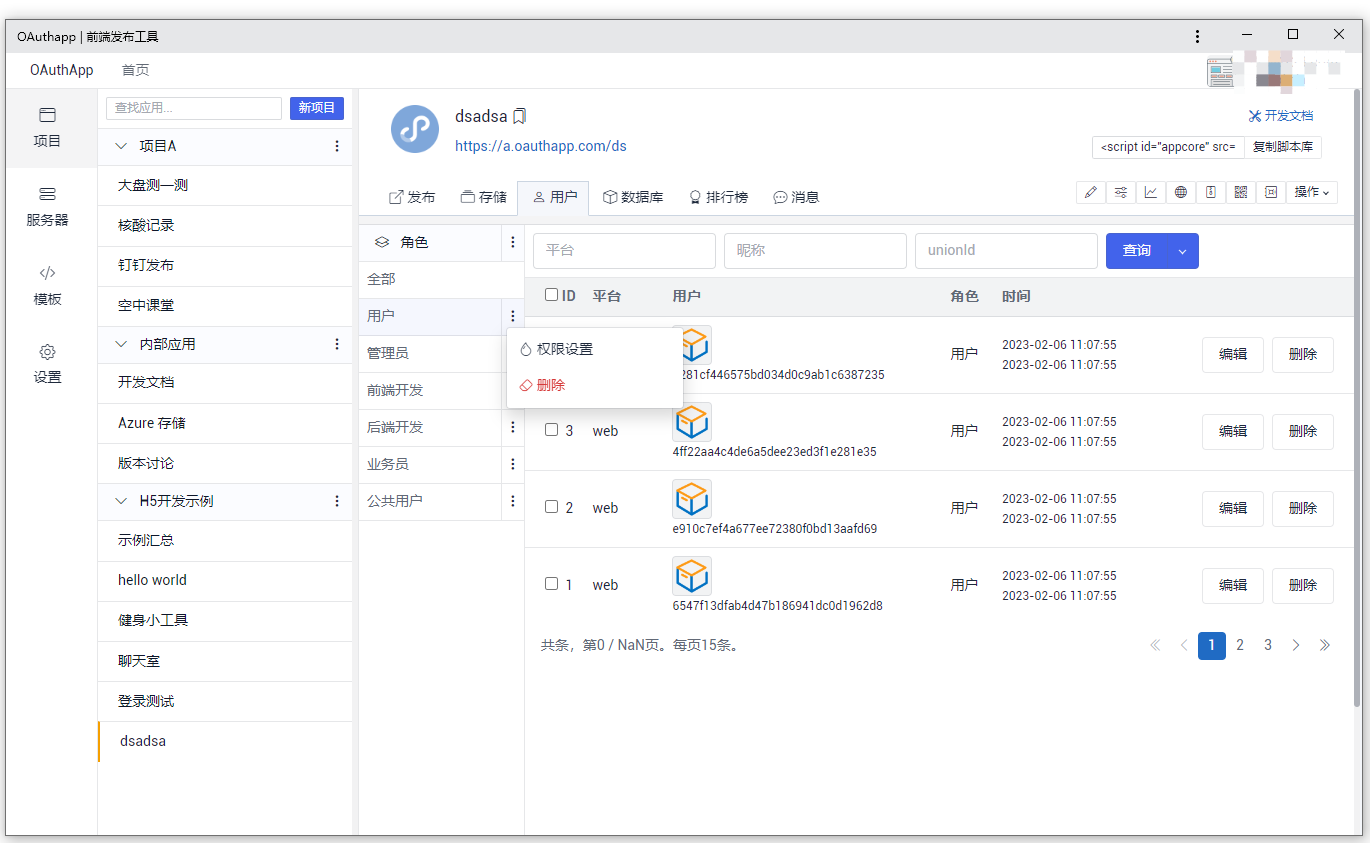Open the more menu for role 公共用户
1370x843 pixels.
click(x=513, y=501)
